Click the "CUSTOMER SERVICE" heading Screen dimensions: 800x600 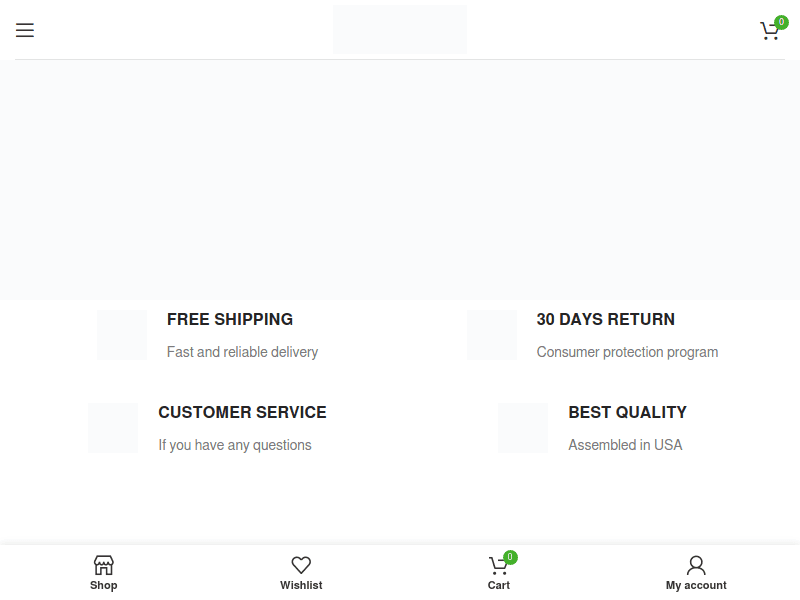pos(242,413)
